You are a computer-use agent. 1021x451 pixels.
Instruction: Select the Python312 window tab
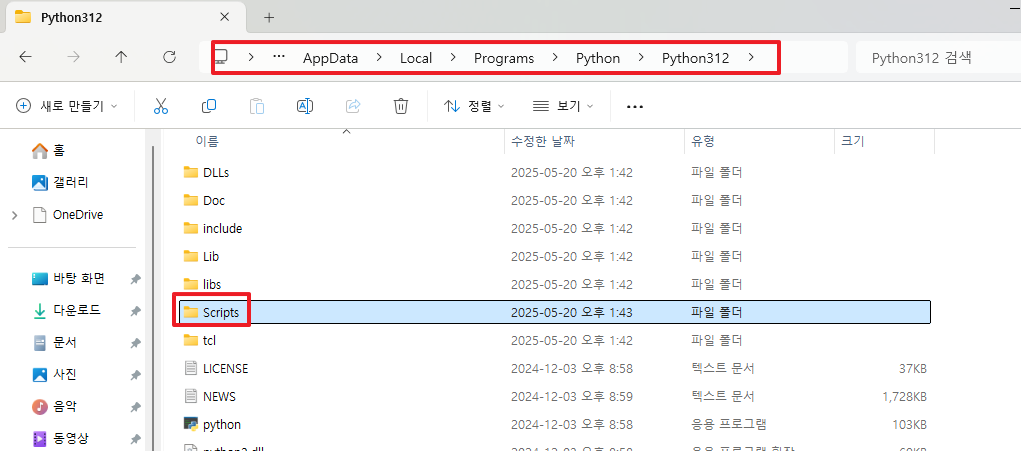click(124, 18)
